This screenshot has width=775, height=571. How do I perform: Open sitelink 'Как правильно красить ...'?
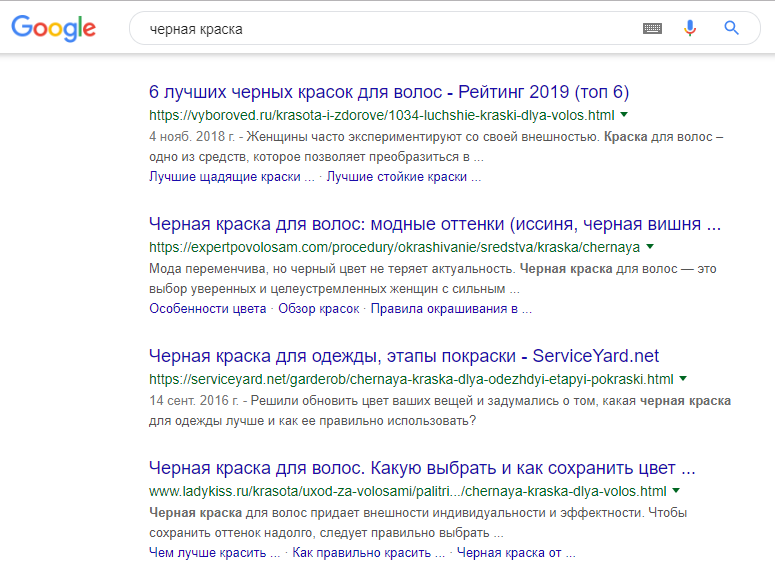pyautogui.click(x=369, y=553)
